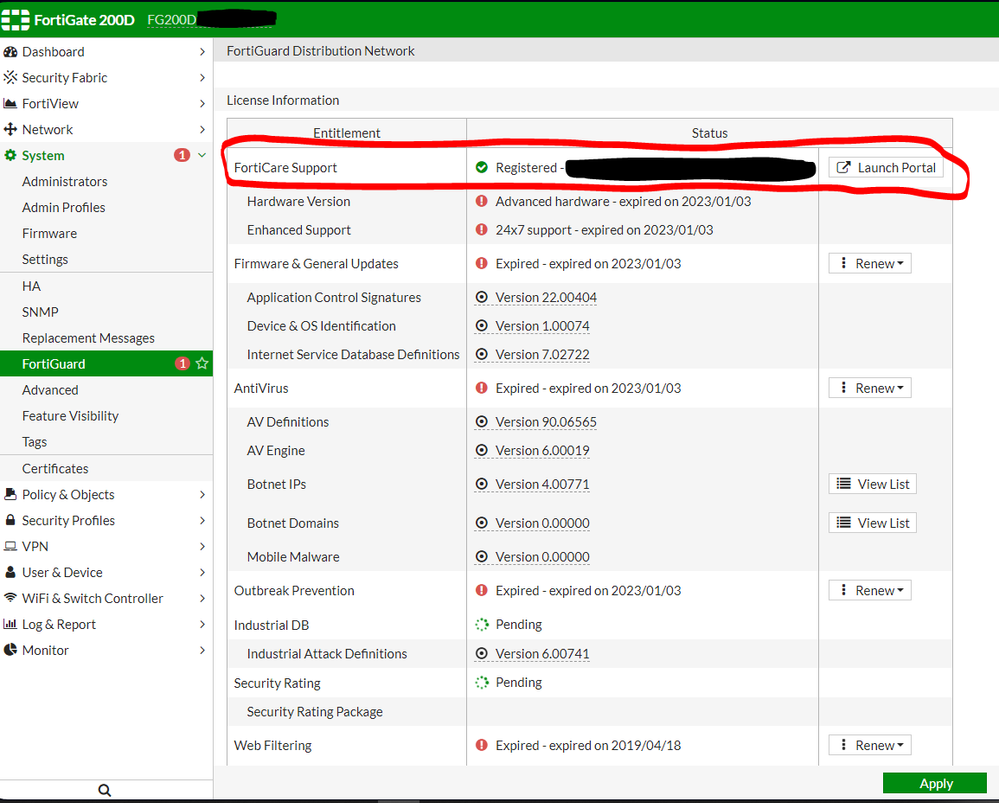
Task: Click the Policy & Objects icon
Action: 10,494
